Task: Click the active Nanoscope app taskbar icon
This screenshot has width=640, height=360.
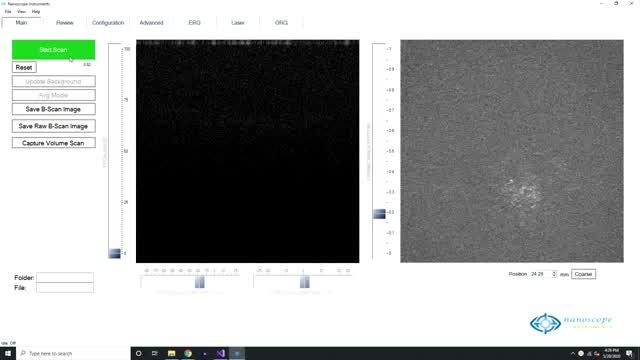Action: tap(237, 353)
